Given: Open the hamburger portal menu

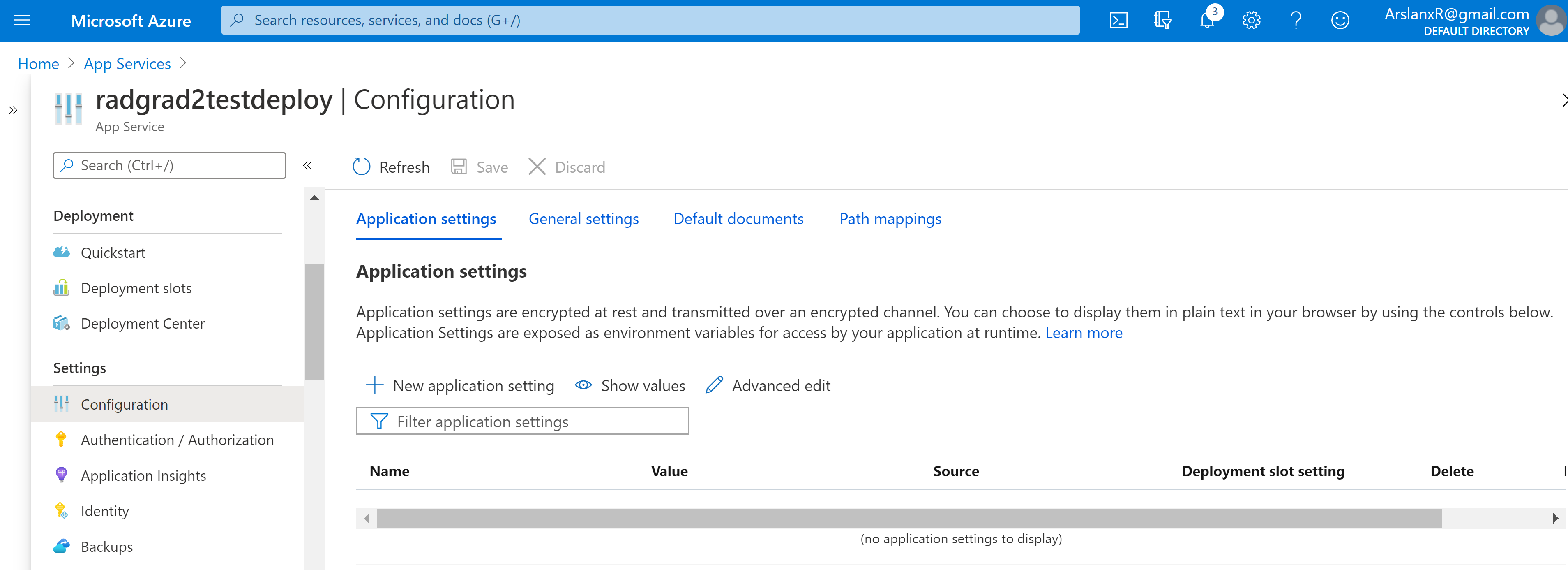Looking at the screenshot, I should [x=22, y=20].
